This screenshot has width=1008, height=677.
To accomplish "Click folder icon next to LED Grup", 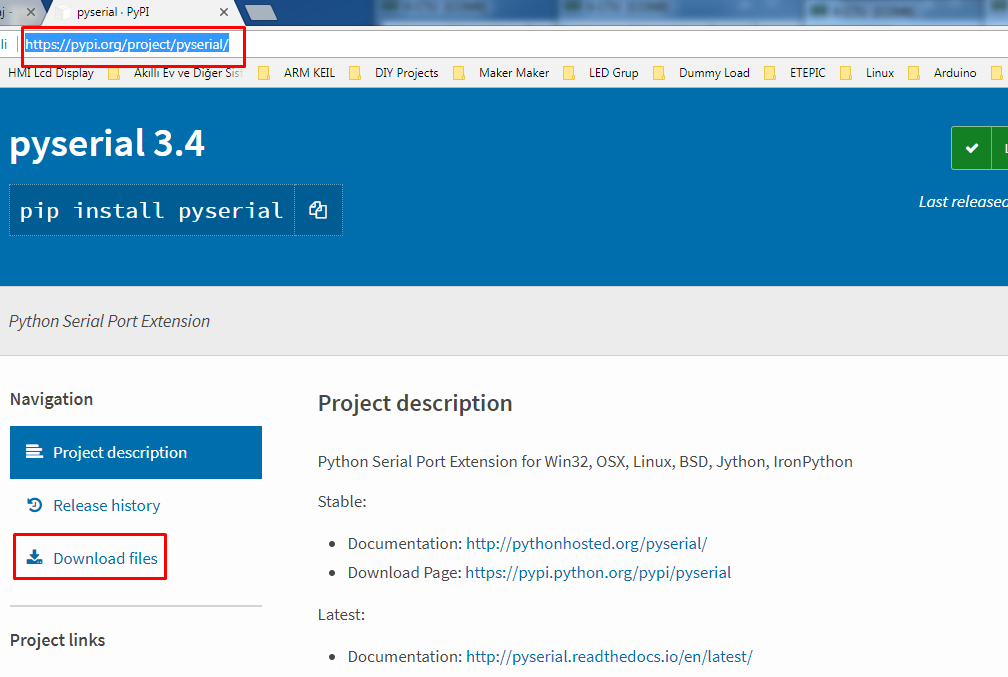I will coord(568,73).
